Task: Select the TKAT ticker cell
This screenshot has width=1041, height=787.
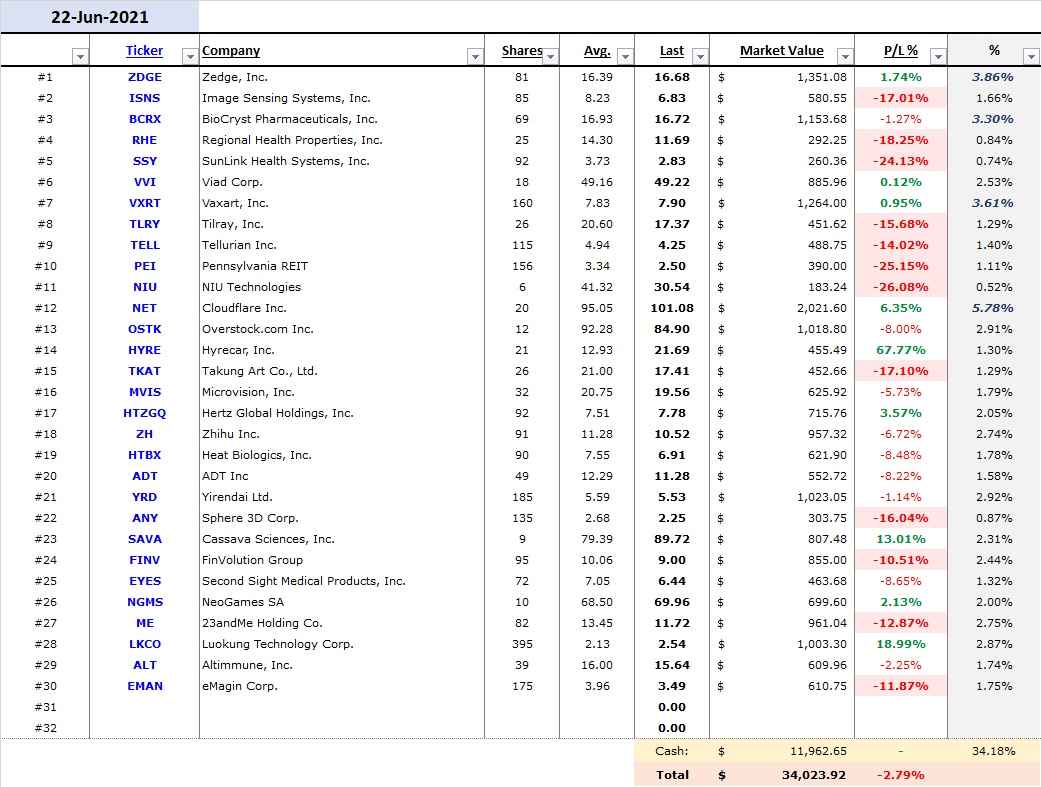Action: (145, 371)
